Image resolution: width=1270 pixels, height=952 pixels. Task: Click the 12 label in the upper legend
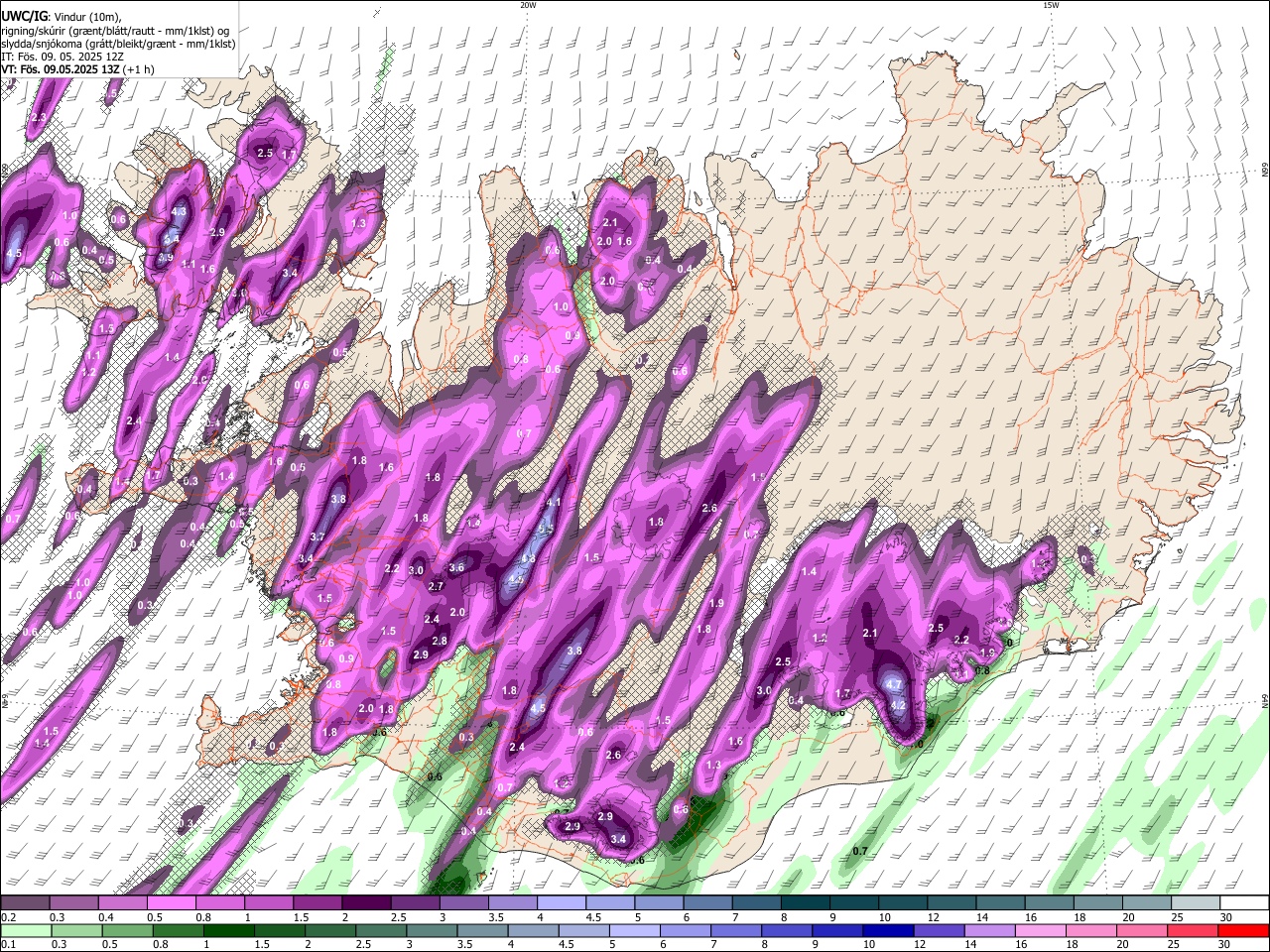(x=934, y=917)
